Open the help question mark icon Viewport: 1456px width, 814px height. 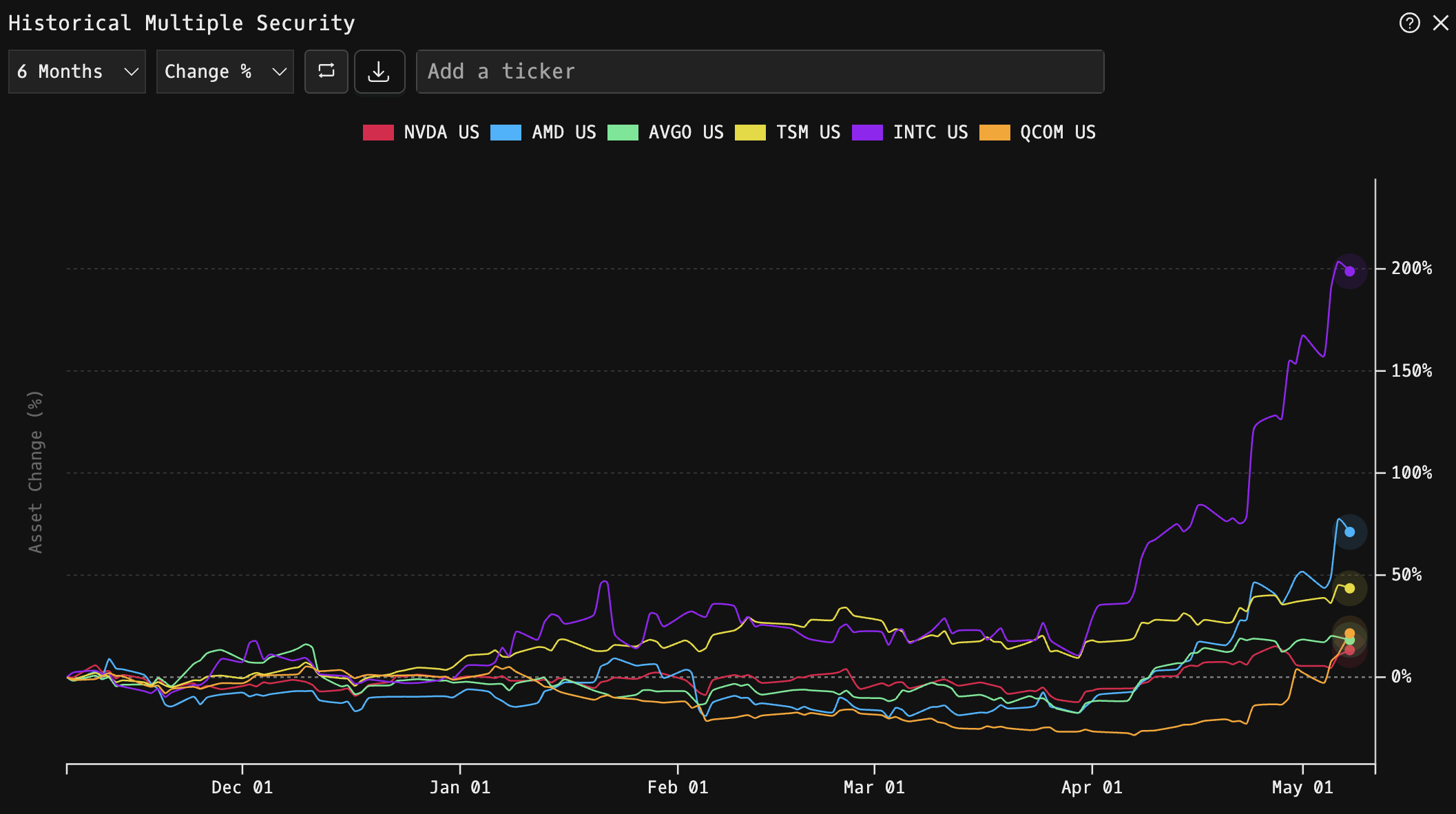tap(1409, 23)
